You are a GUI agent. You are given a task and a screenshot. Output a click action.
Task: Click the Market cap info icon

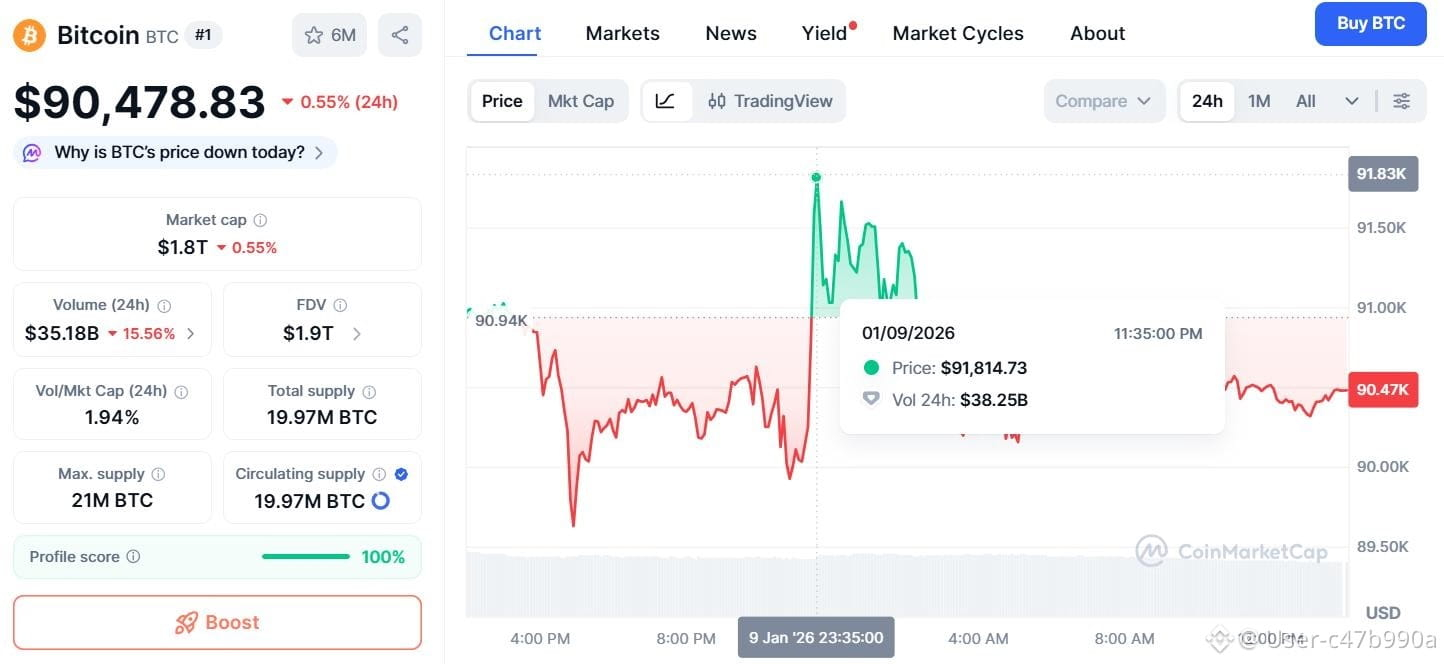pos(260,220)
